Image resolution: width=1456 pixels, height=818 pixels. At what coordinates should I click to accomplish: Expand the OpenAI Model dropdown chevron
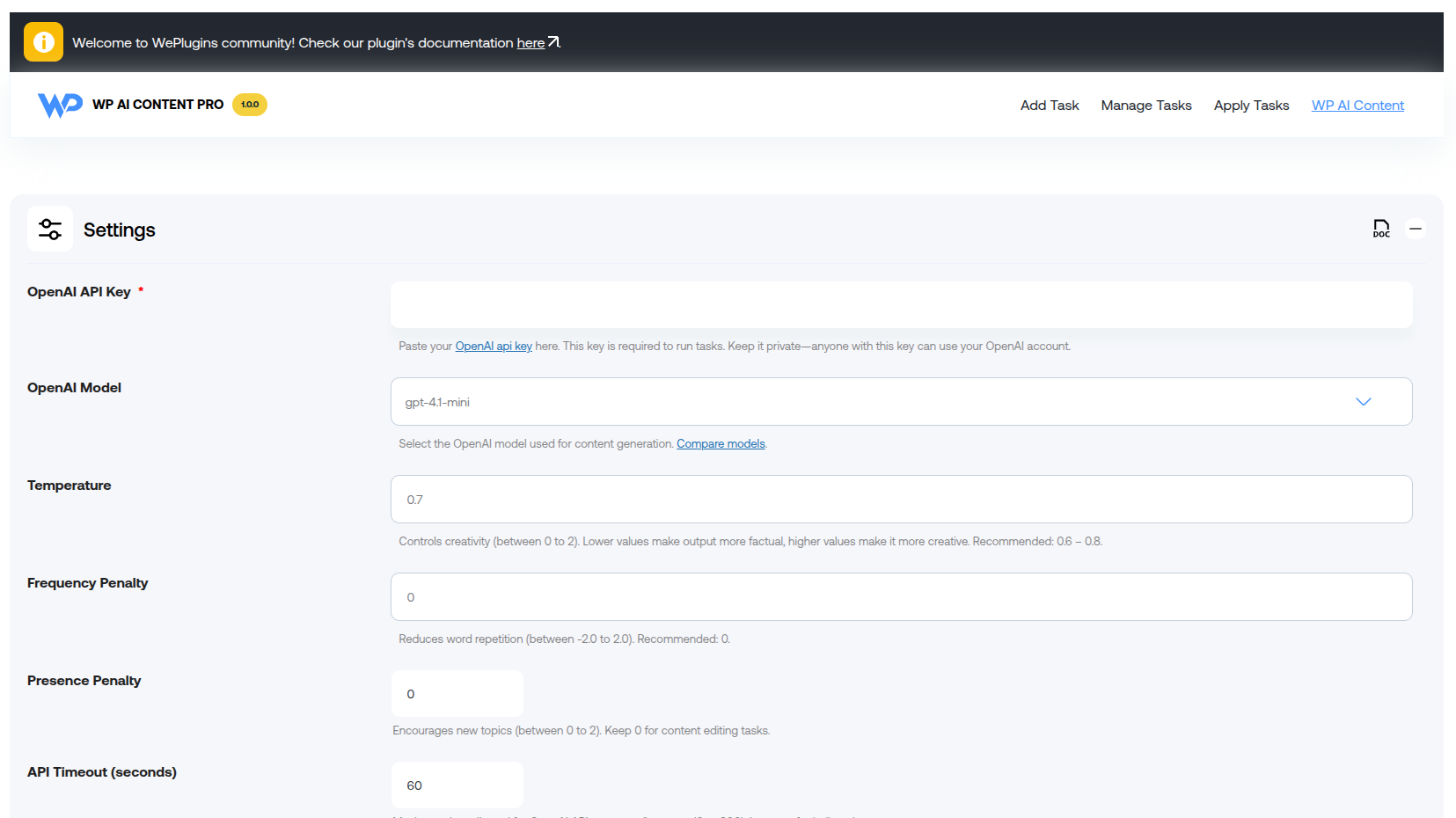[1363, 402]
